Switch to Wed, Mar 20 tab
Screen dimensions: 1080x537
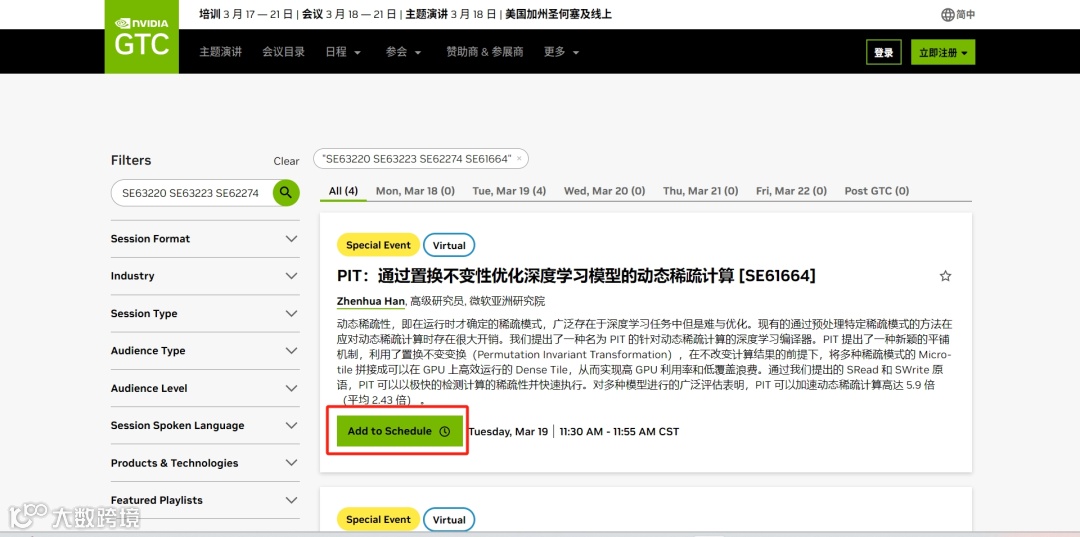point(605,191)
